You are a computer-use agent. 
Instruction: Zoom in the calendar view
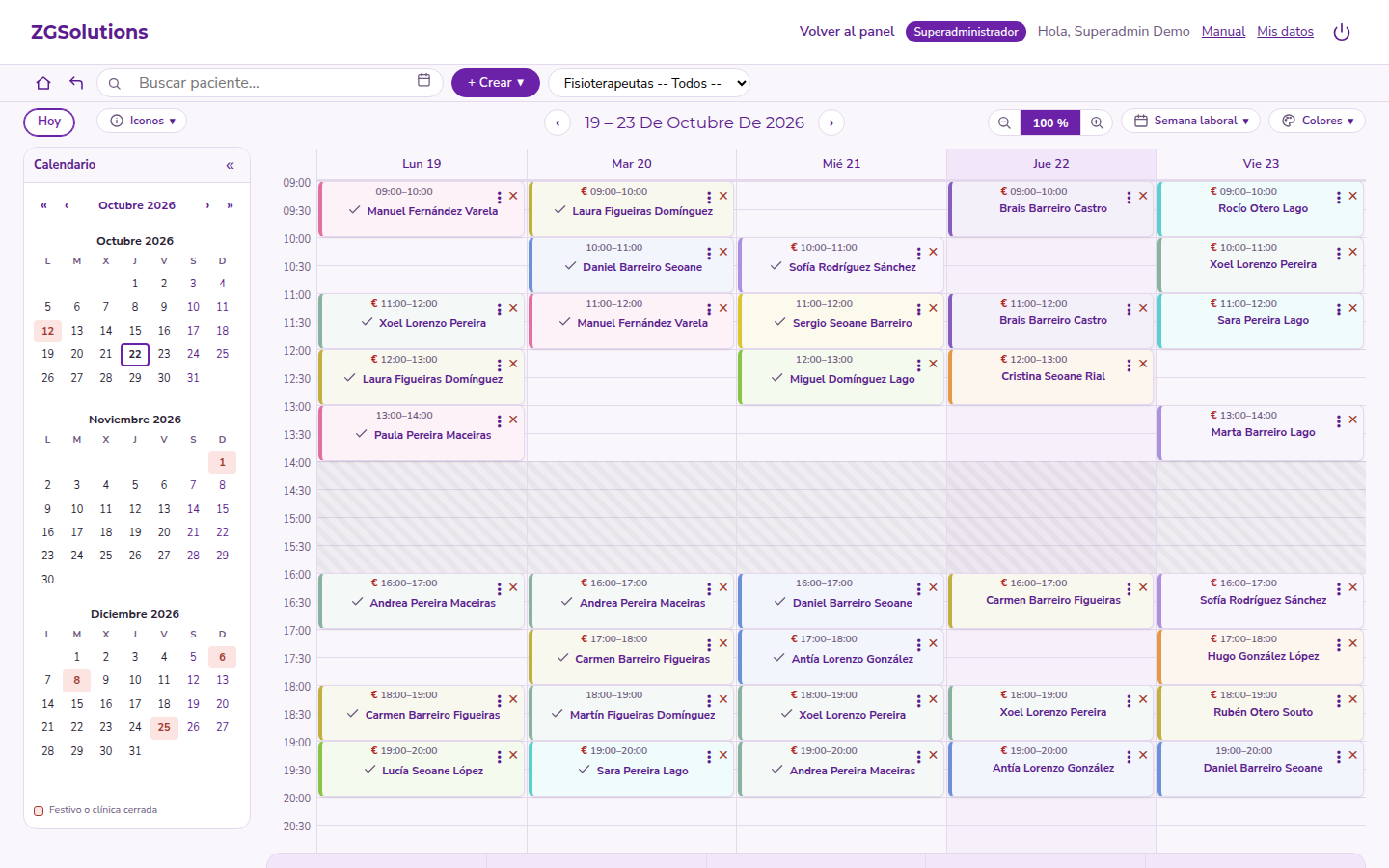pos(1097,122)
